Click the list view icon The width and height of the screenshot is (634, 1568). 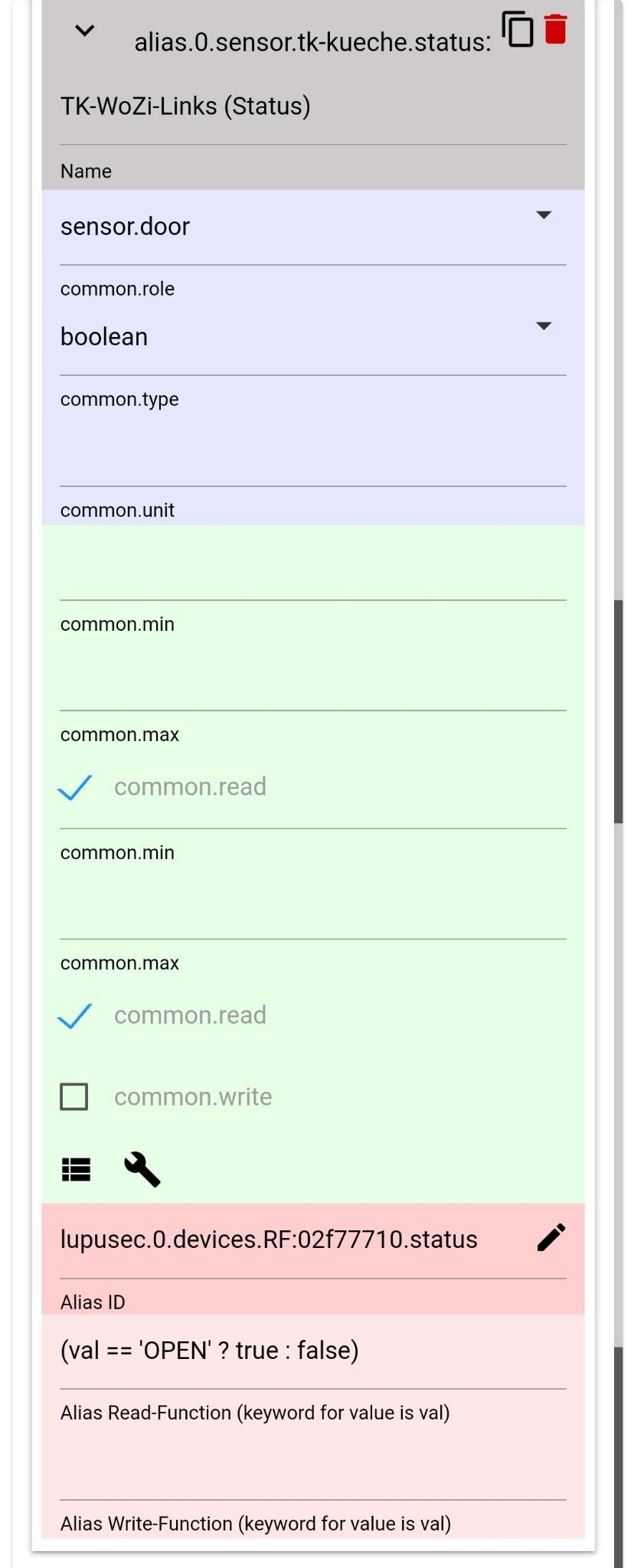[x=76, y=1170]
